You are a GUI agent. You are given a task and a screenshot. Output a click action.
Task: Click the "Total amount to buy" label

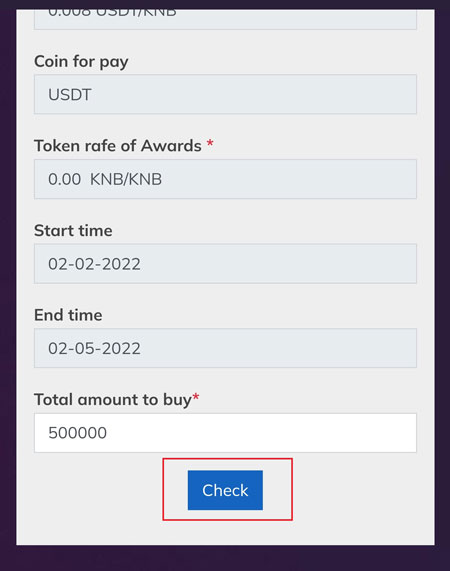click(x=113, y=400)
